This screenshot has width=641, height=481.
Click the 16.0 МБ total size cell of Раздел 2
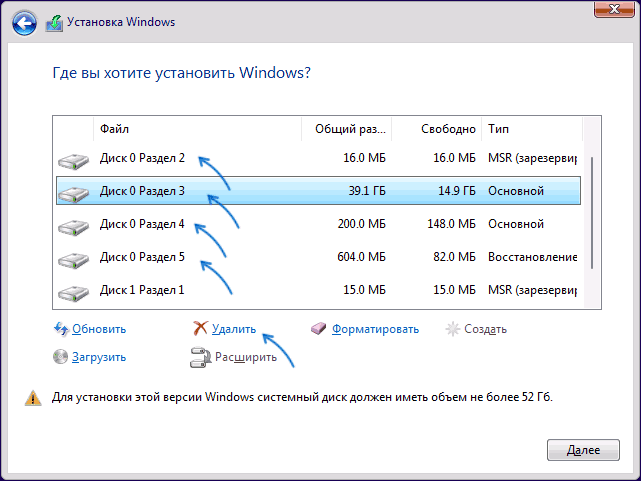pos(364,158)
